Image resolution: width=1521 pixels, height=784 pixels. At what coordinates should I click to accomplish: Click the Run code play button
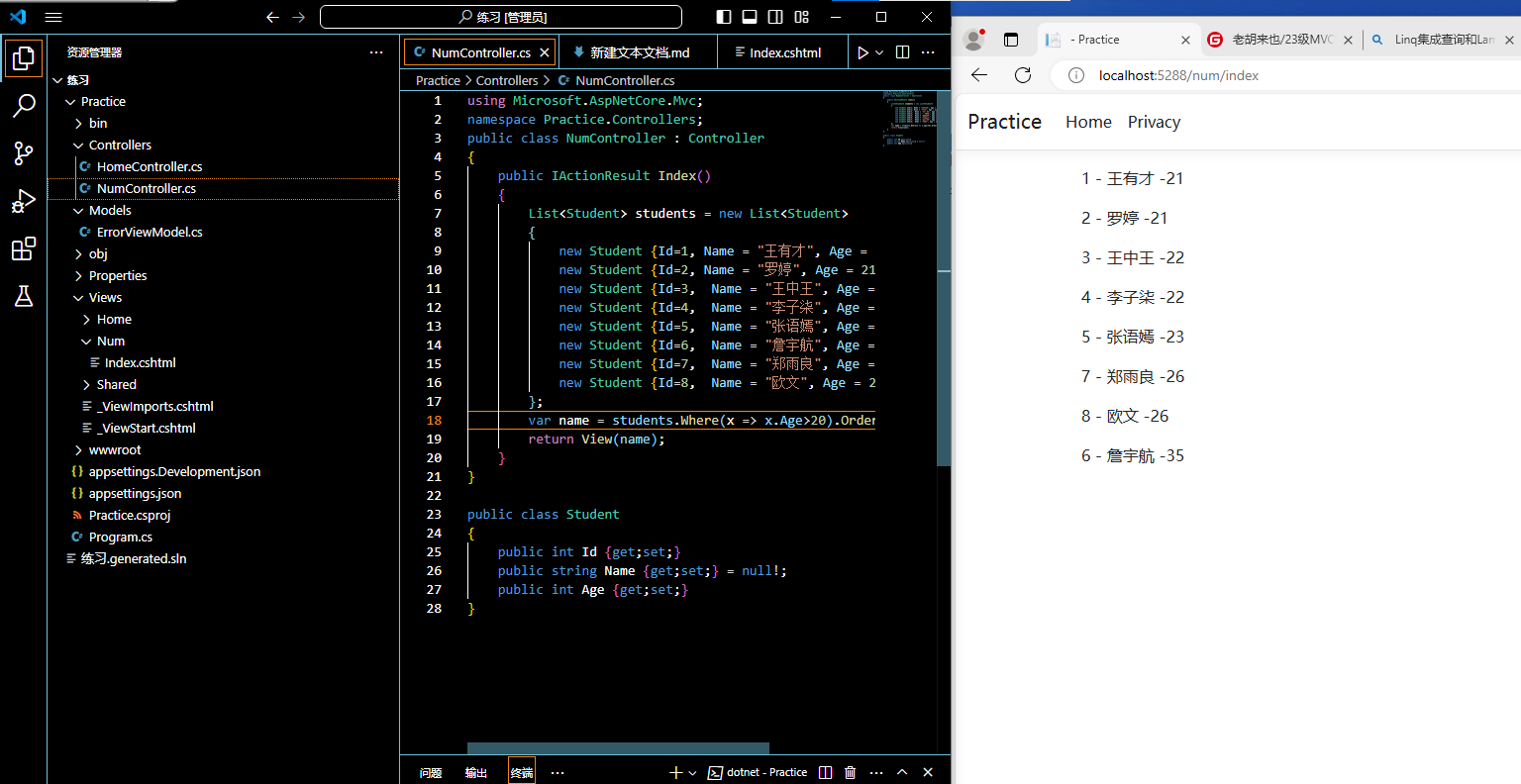pos(862,52)
